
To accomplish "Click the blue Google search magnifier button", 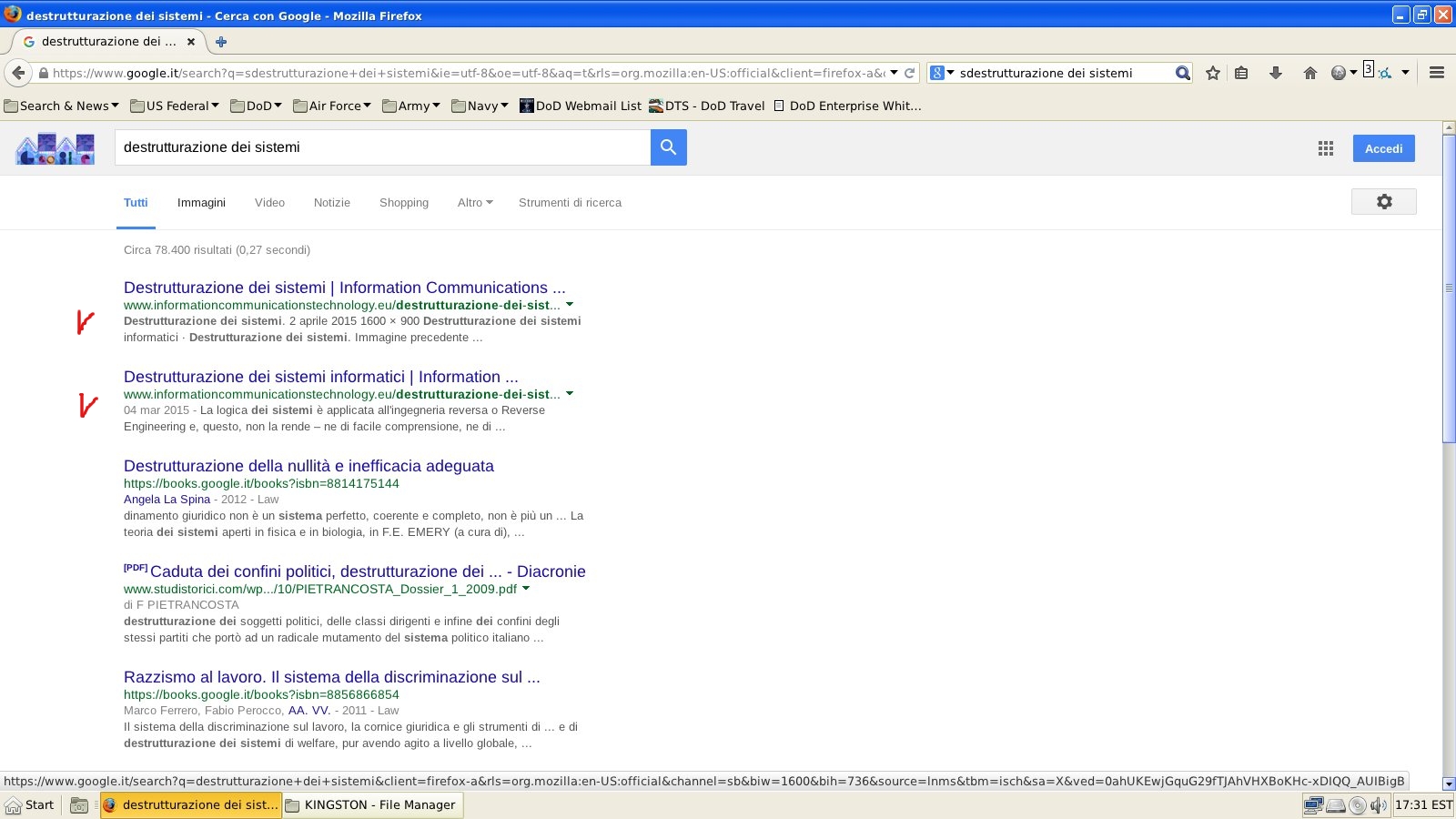I will pyautogui.click(x=669, y=147).
